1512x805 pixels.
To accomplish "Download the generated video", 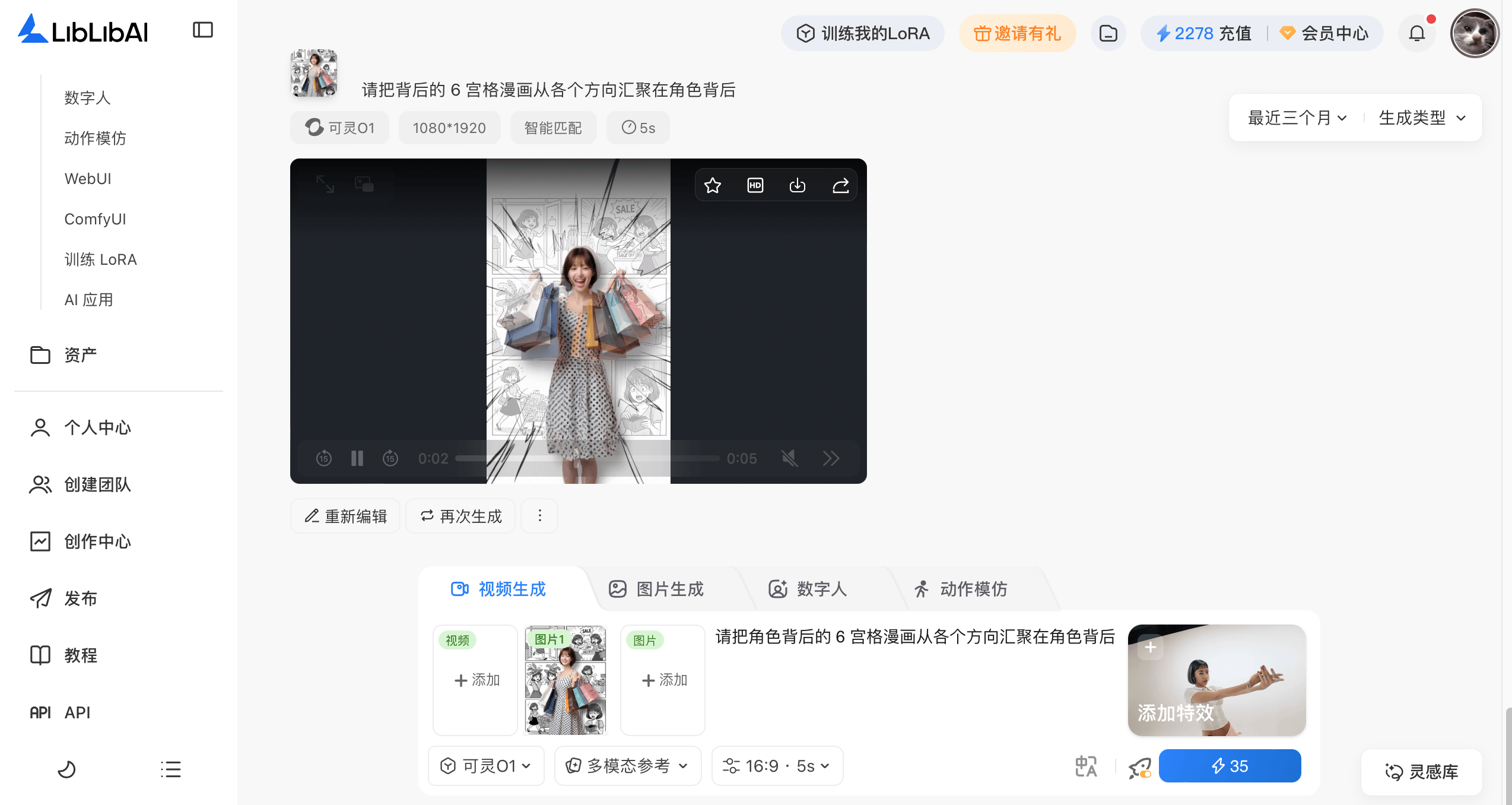I will [x=798, y=185].
